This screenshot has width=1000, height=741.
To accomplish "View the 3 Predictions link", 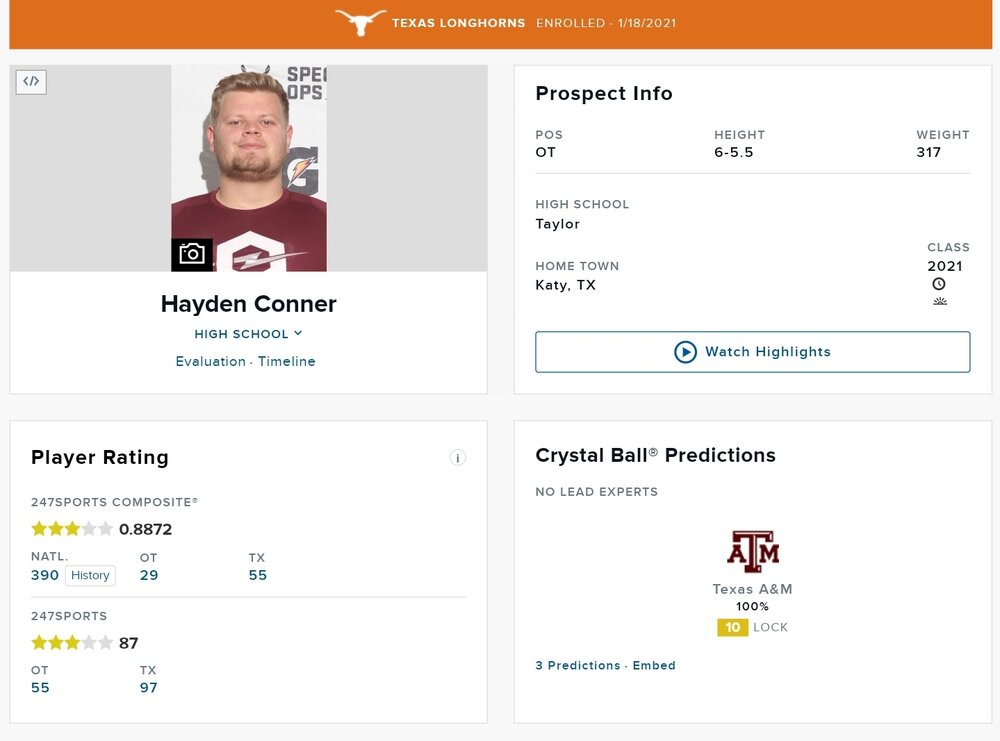I will 578,665.
